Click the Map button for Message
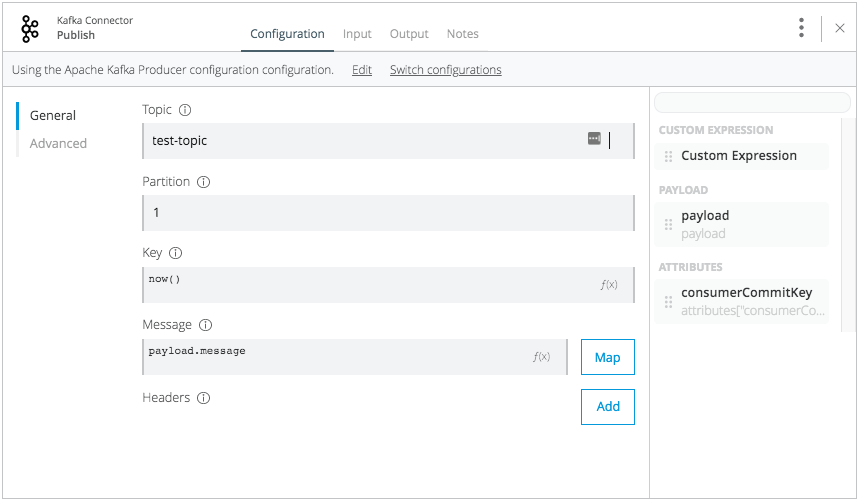Image resolution: width=858 pixels, height=500 pixels. (x=607, y=357)
